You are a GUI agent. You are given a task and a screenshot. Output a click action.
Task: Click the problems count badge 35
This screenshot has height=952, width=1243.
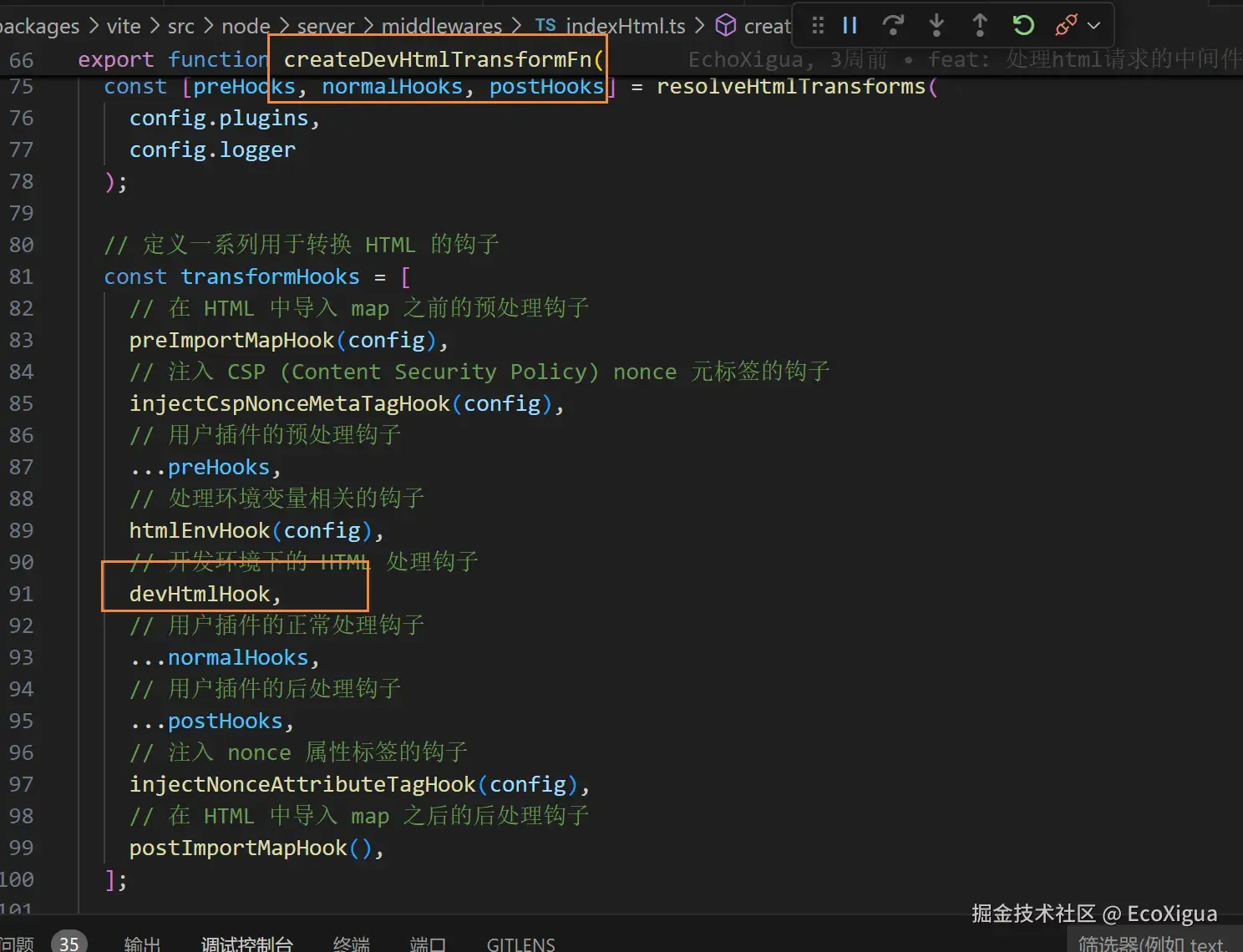pos(68,943)
